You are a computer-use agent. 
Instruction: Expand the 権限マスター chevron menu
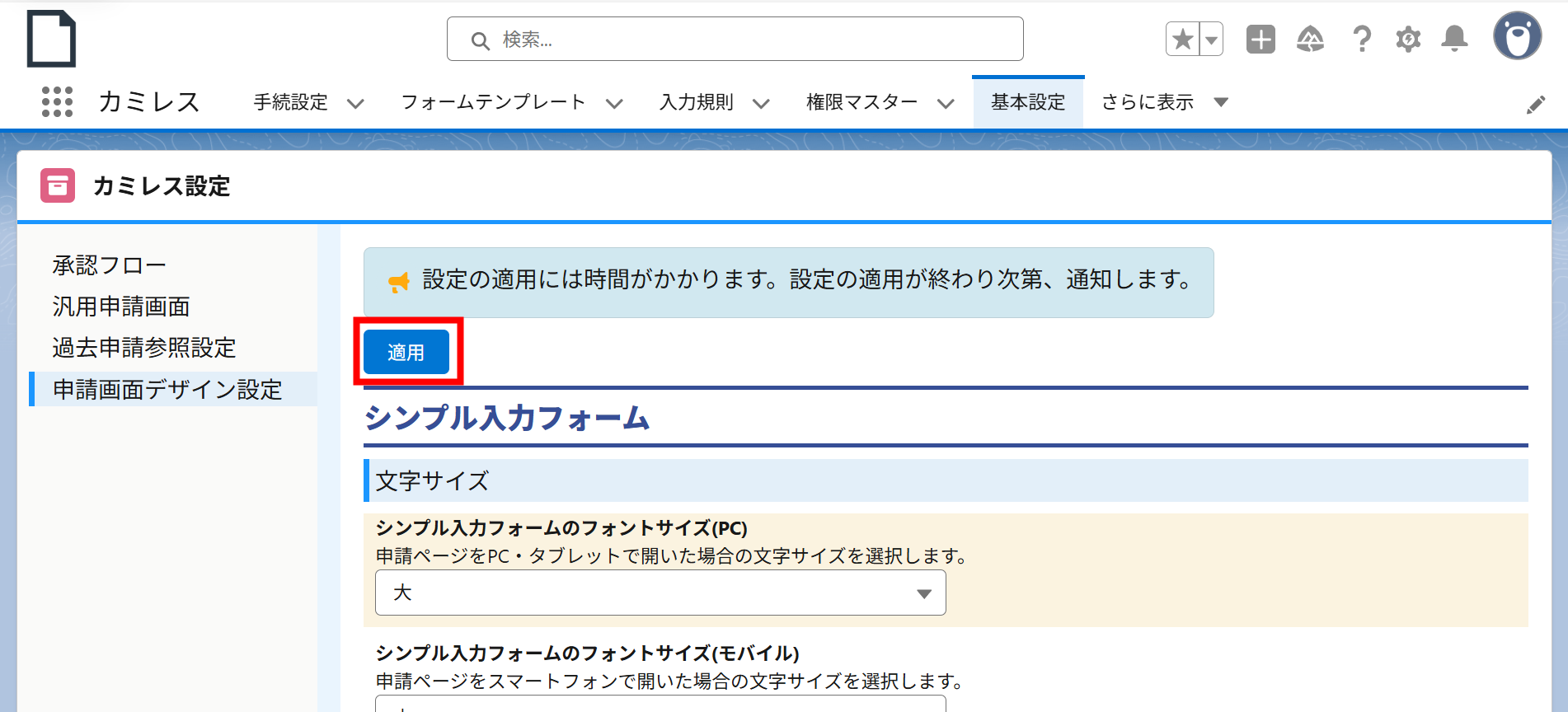coord(946,104)
